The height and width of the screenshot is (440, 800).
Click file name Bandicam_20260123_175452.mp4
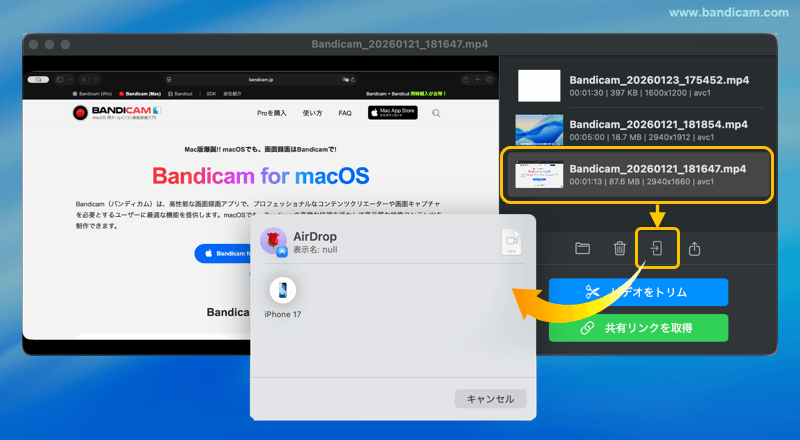(659, 80)
